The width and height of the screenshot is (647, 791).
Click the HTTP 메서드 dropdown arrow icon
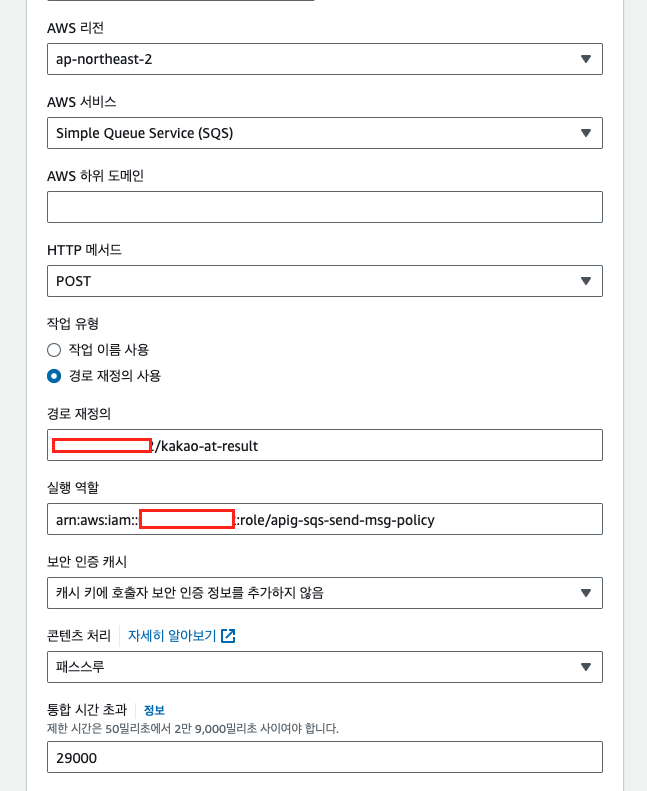[586, 281]
